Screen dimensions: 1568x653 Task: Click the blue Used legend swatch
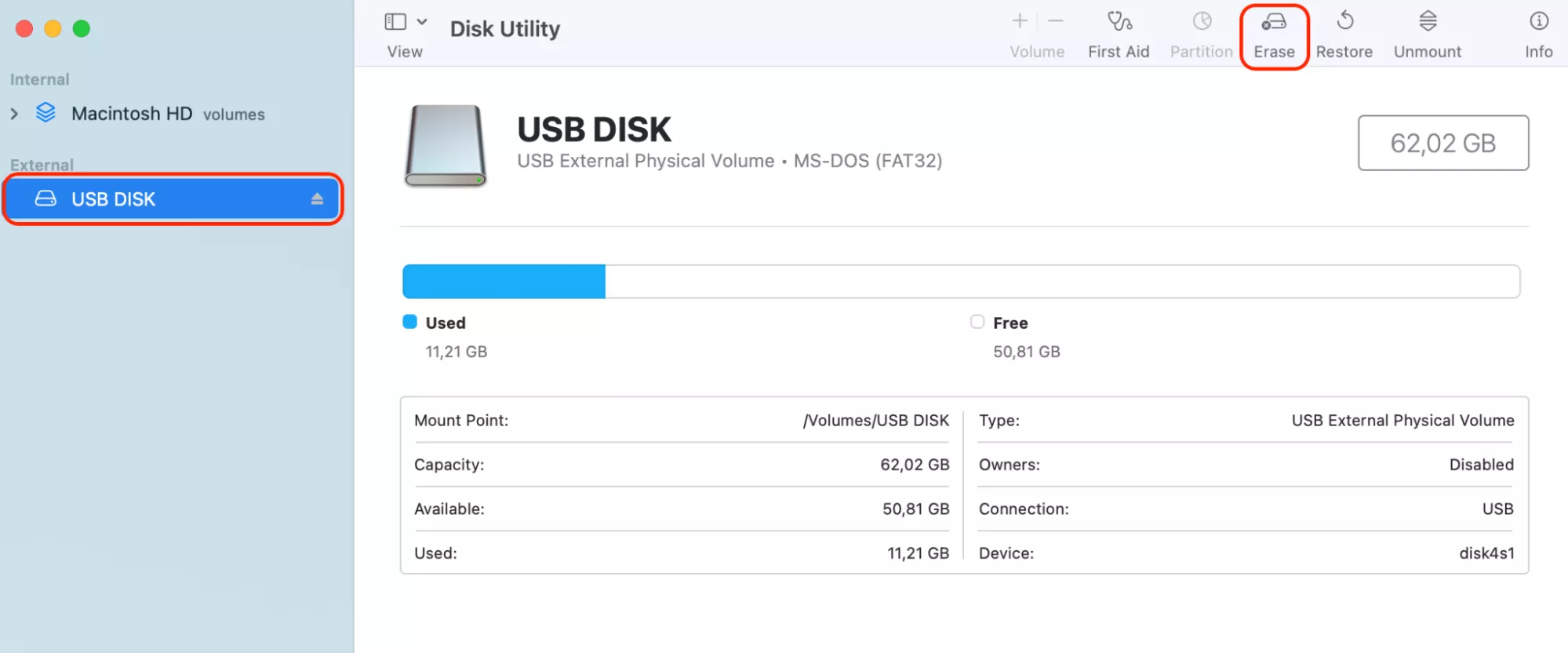409,322
